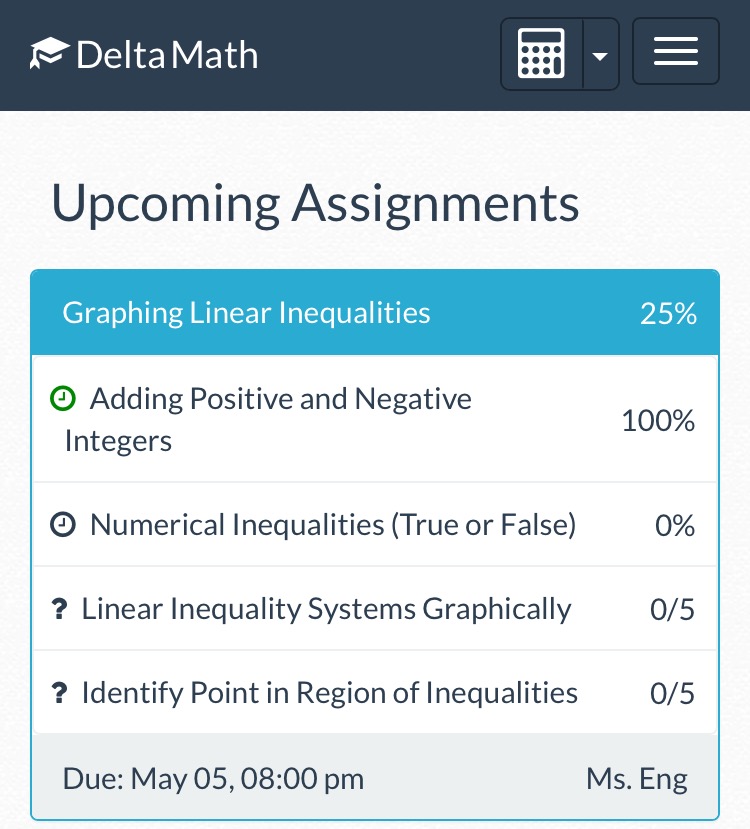Click the DeltaMath brand name text
The image size is (750, 829).
(167, 55)
